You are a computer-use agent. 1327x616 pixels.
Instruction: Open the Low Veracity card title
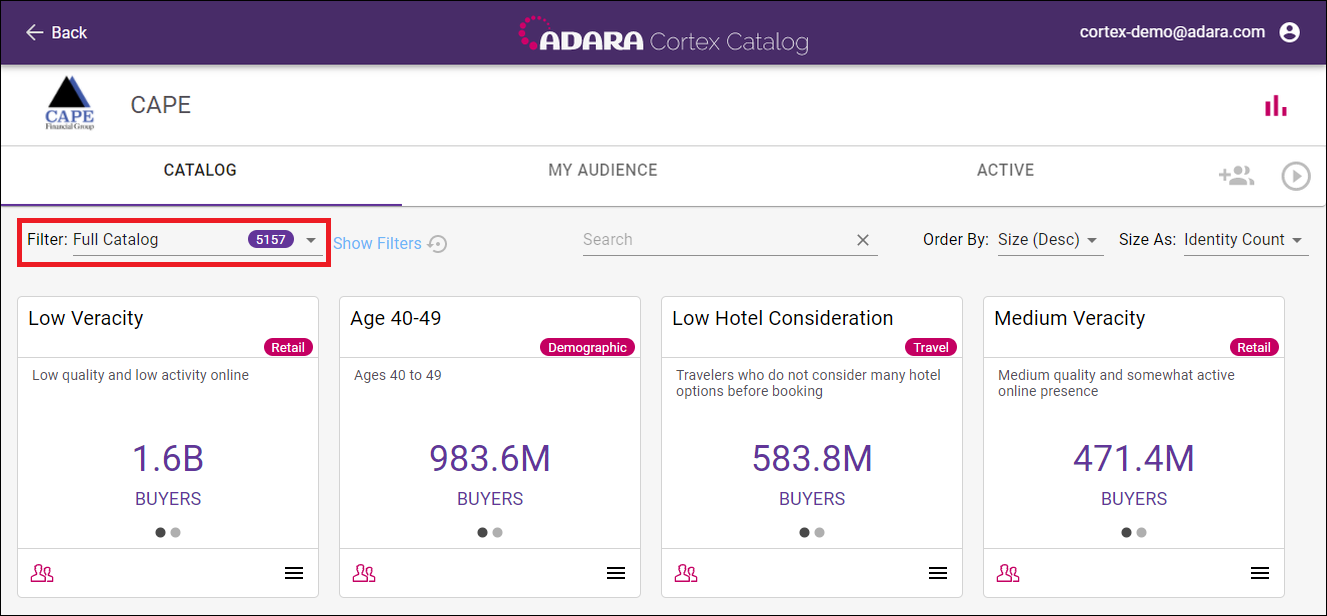pyautogui.click(x=86, y=318)
